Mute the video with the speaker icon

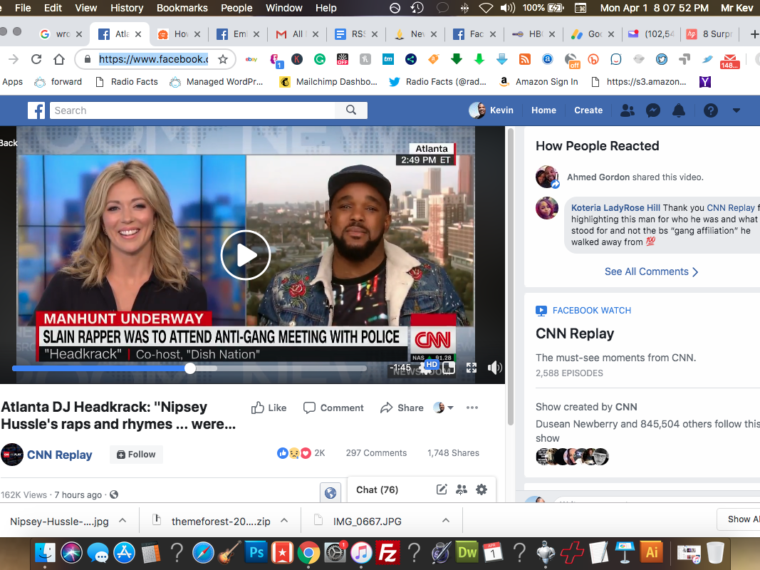[x=494, y=368]
